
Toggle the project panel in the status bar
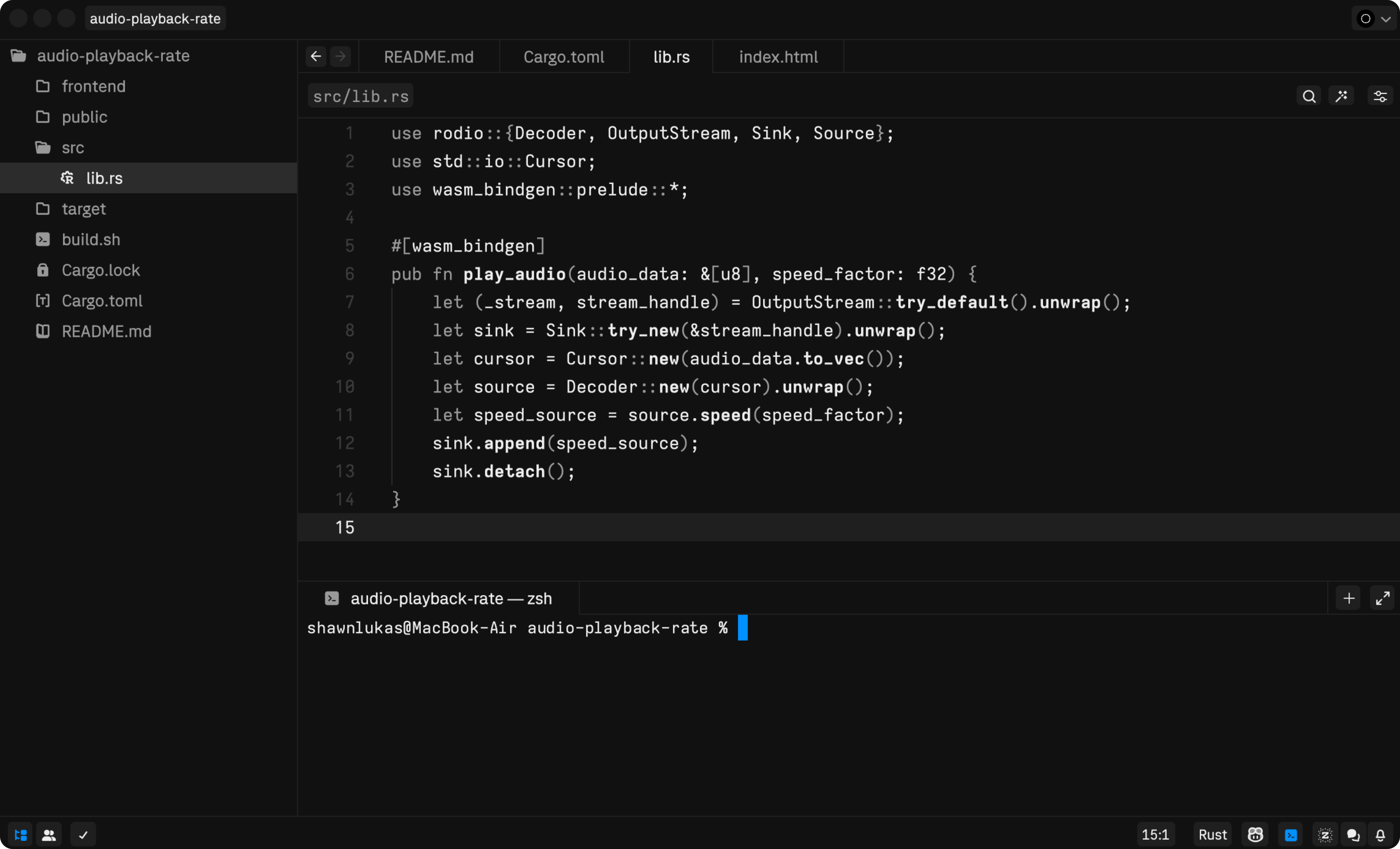point(20,834)
